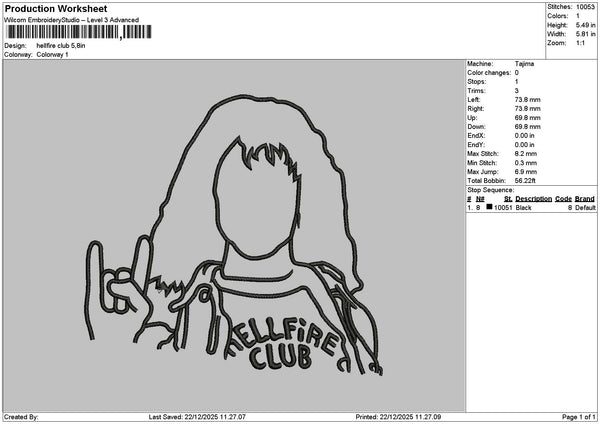Click the 'Colorway 1' value
This screenshot has width=600, height=424.
(52, 55)
